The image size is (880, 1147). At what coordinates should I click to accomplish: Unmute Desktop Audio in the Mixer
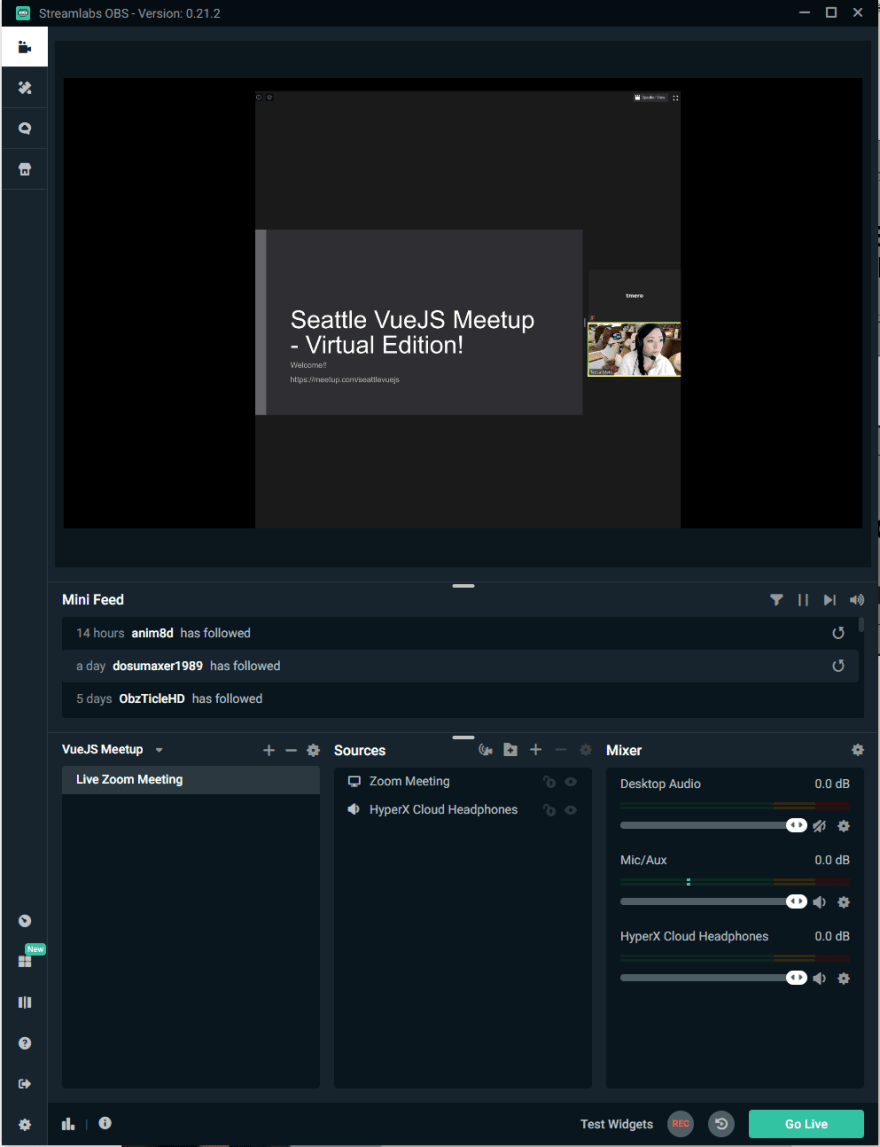(x=819, y=826)
